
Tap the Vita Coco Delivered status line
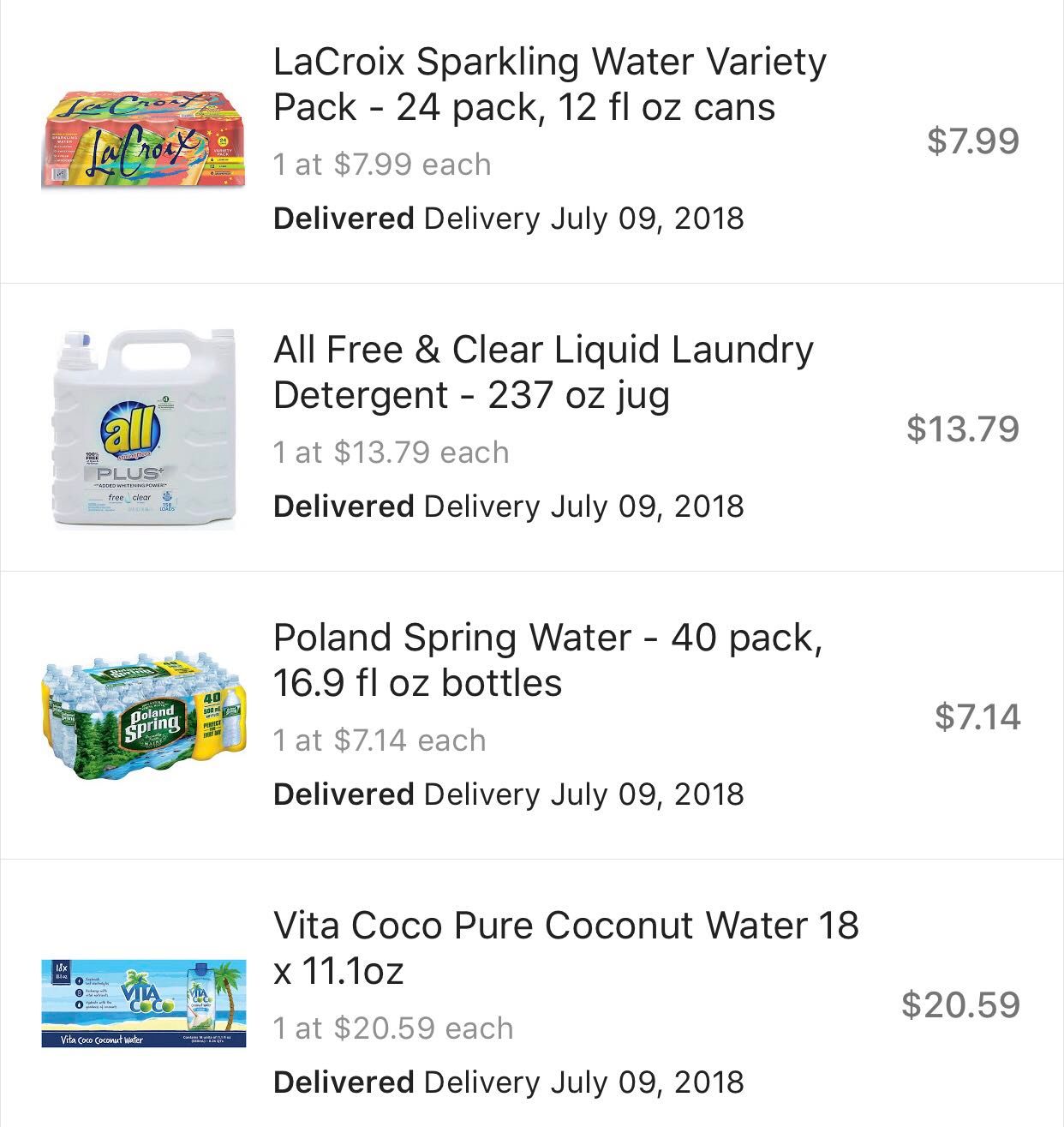click(508, 1082)
